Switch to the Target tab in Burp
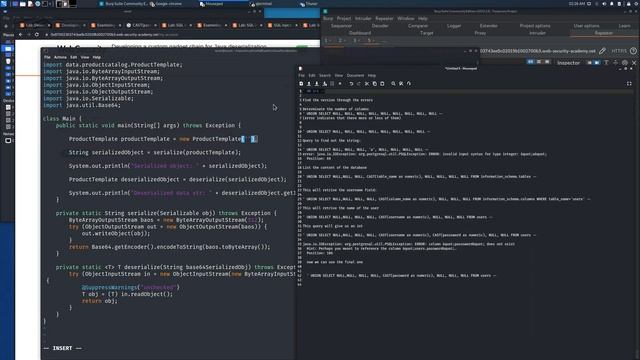The image size is (640, 360). (427, 33)
